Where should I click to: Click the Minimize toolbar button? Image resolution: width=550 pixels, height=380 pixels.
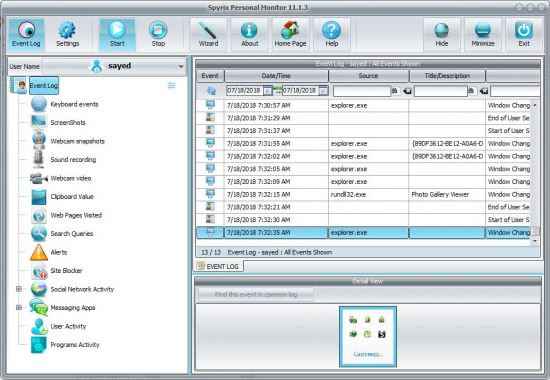point(483,34)
